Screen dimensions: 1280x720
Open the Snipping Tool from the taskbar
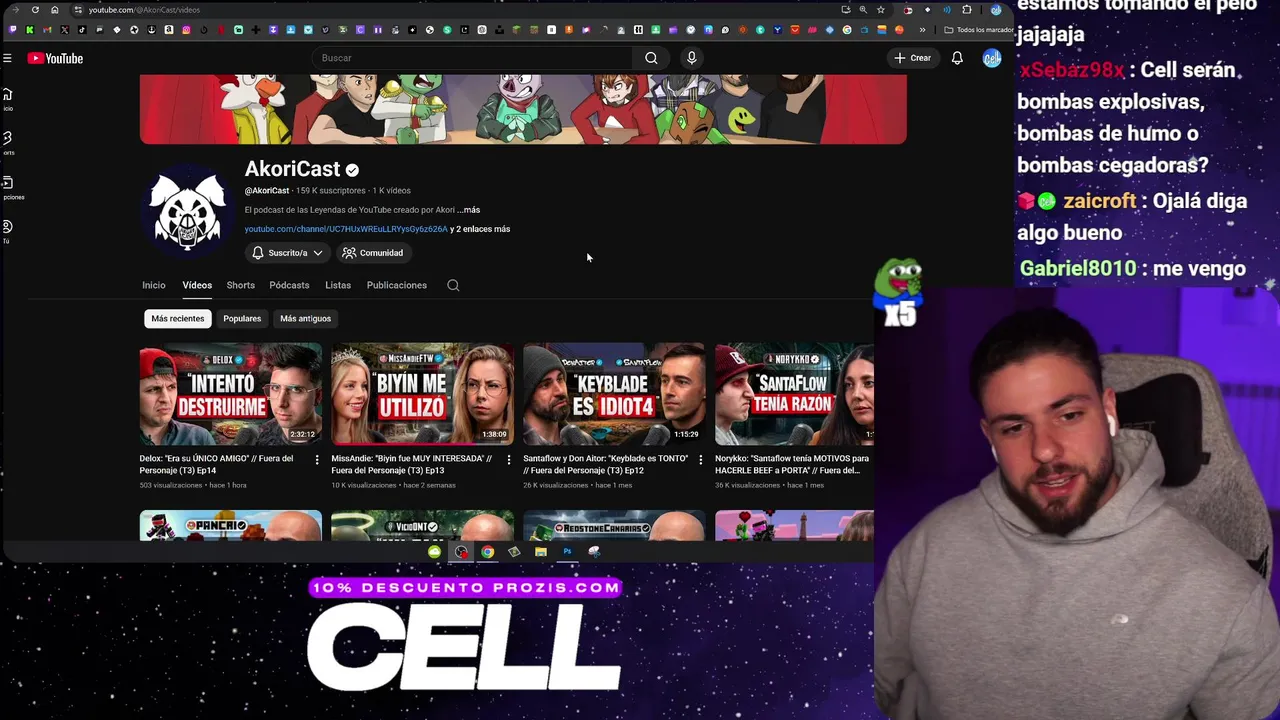594,552
